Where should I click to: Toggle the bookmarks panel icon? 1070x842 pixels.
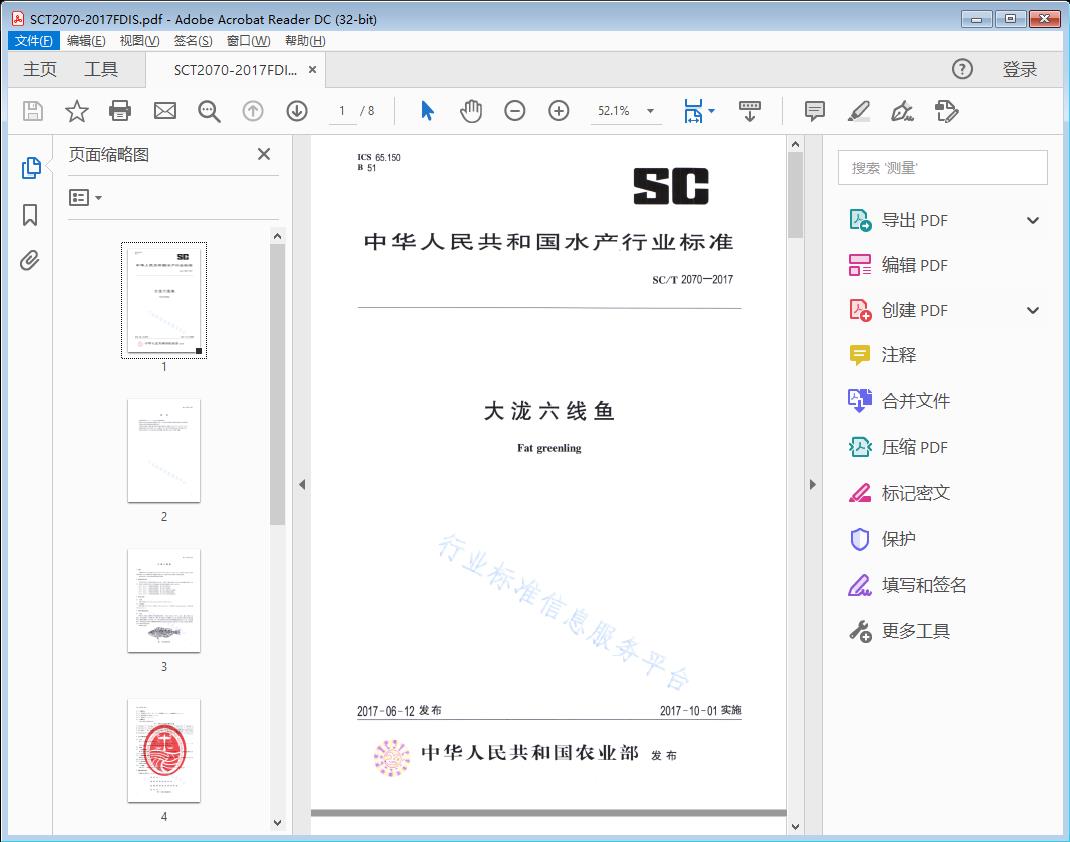pyautogui.click(x=30, y=215)
